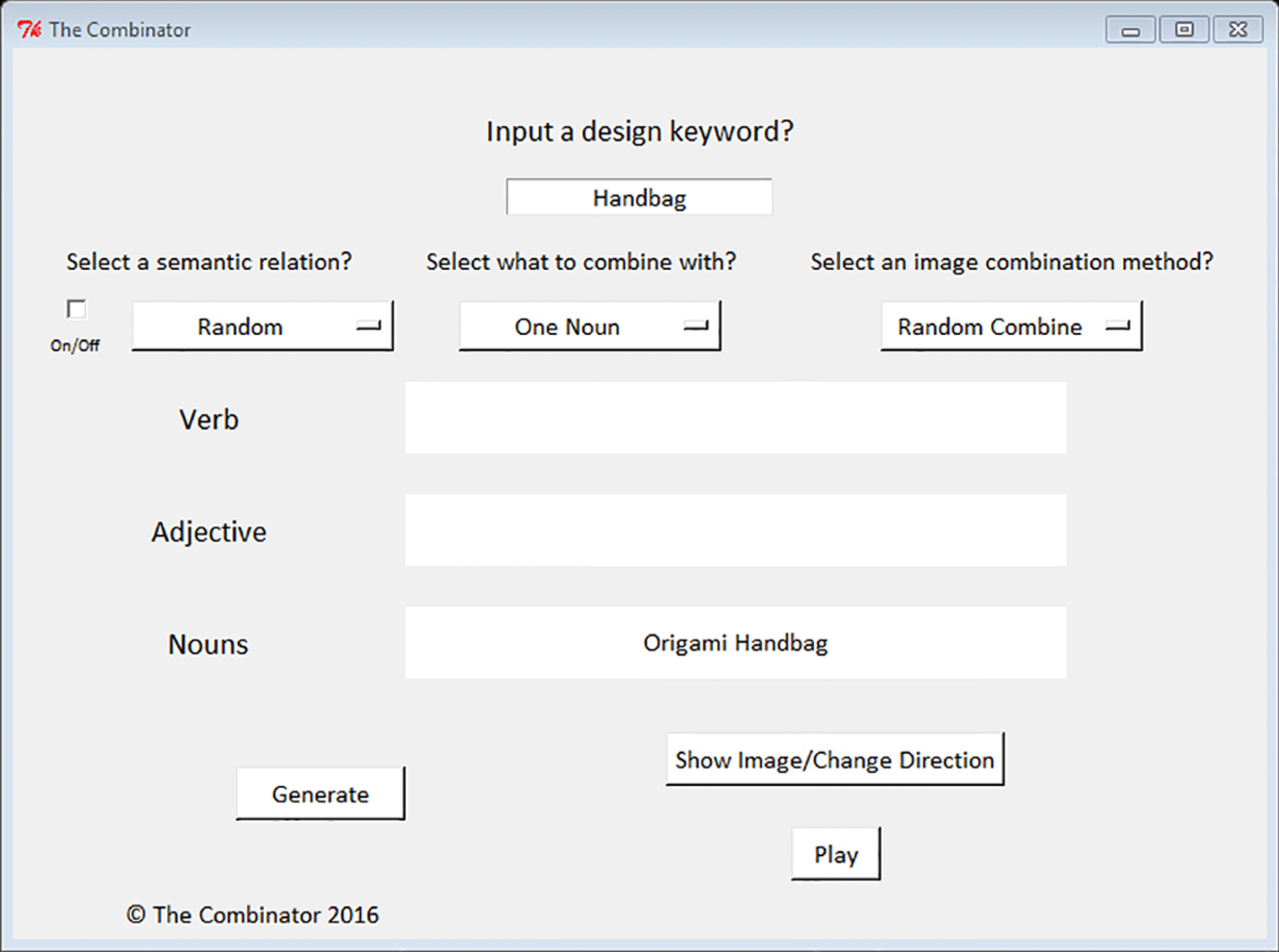The width and height of the screenshot is (1279, 952).
Task: Click the Tk feather icon in title bar
Action: 28,29
